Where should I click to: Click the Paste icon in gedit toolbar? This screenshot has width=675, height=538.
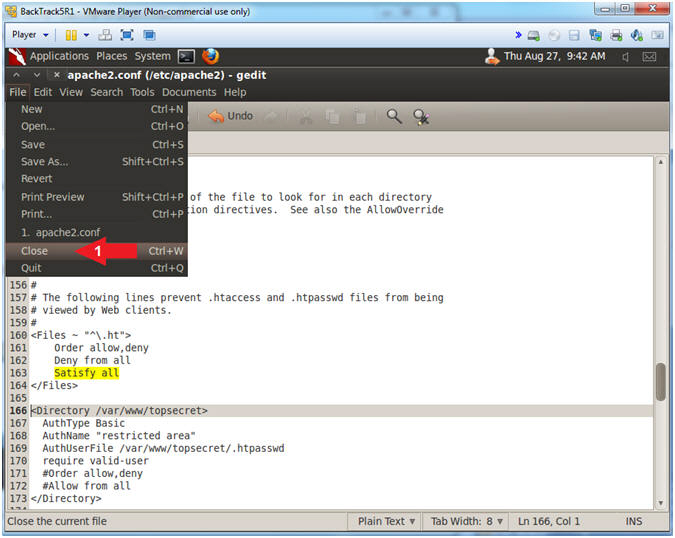click(x=359, y=117)
